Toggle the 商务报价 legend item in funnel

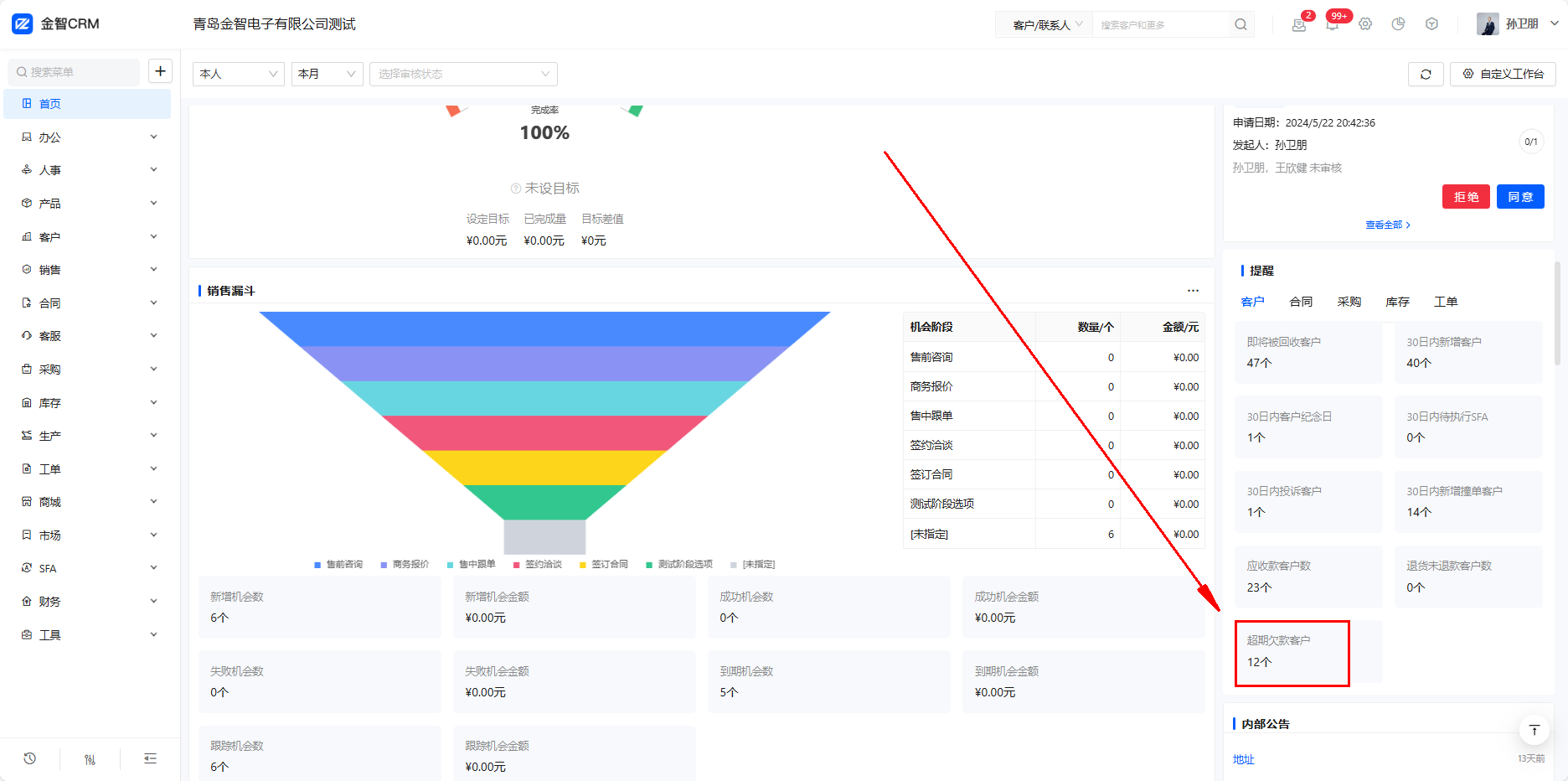point(405,565)
